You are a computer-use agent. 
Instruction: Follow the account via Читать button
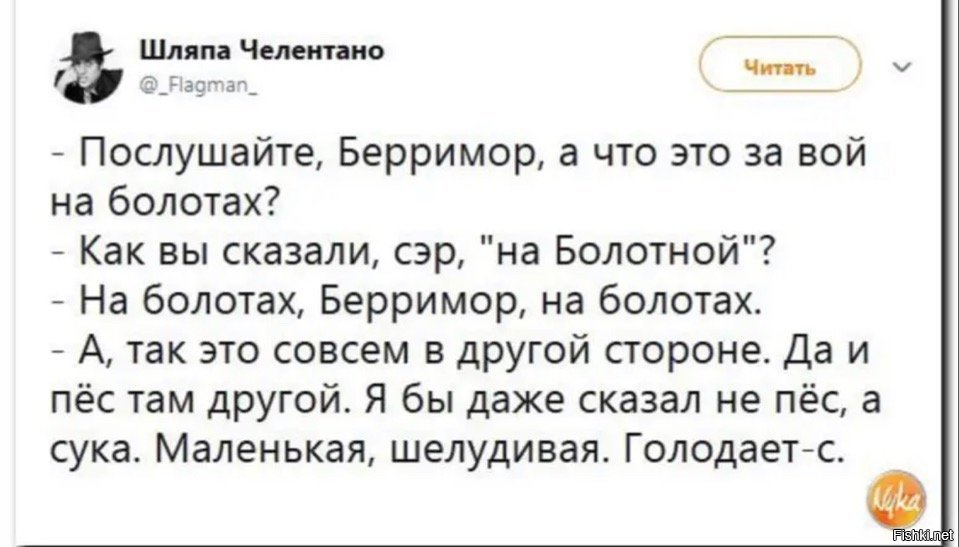tap(780, 67)
